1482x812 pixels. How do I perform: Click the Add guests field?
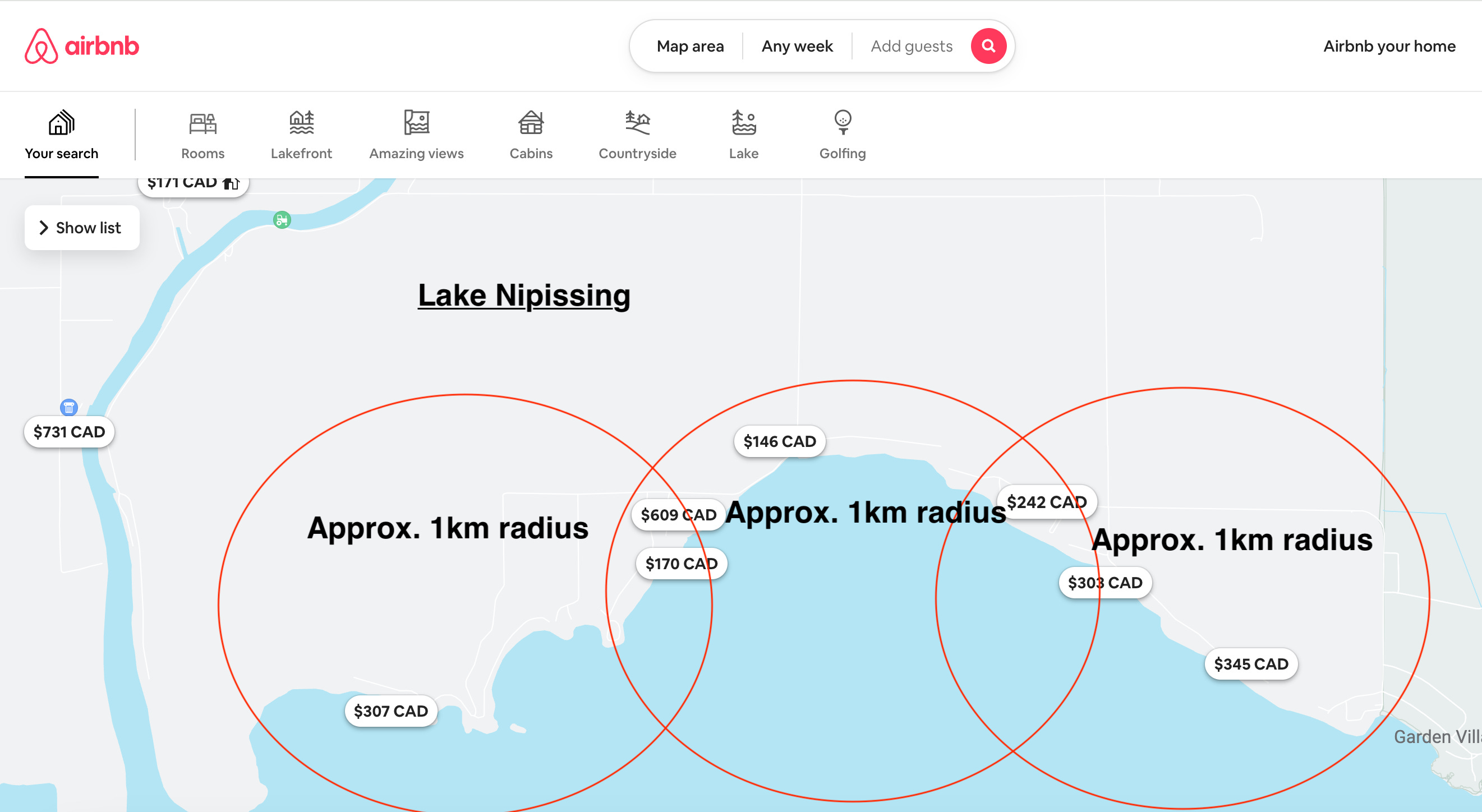pyautogui.click(x=912, y=46)
